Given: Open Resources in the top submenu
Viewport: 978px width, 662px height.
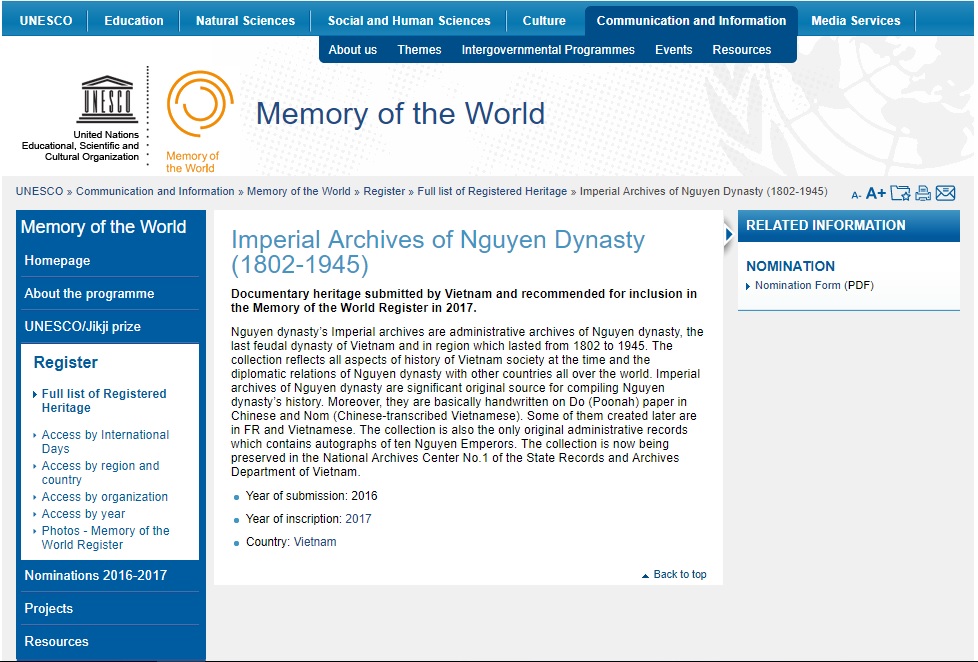Looking at the screenshot, I should [x=742, y=50].
